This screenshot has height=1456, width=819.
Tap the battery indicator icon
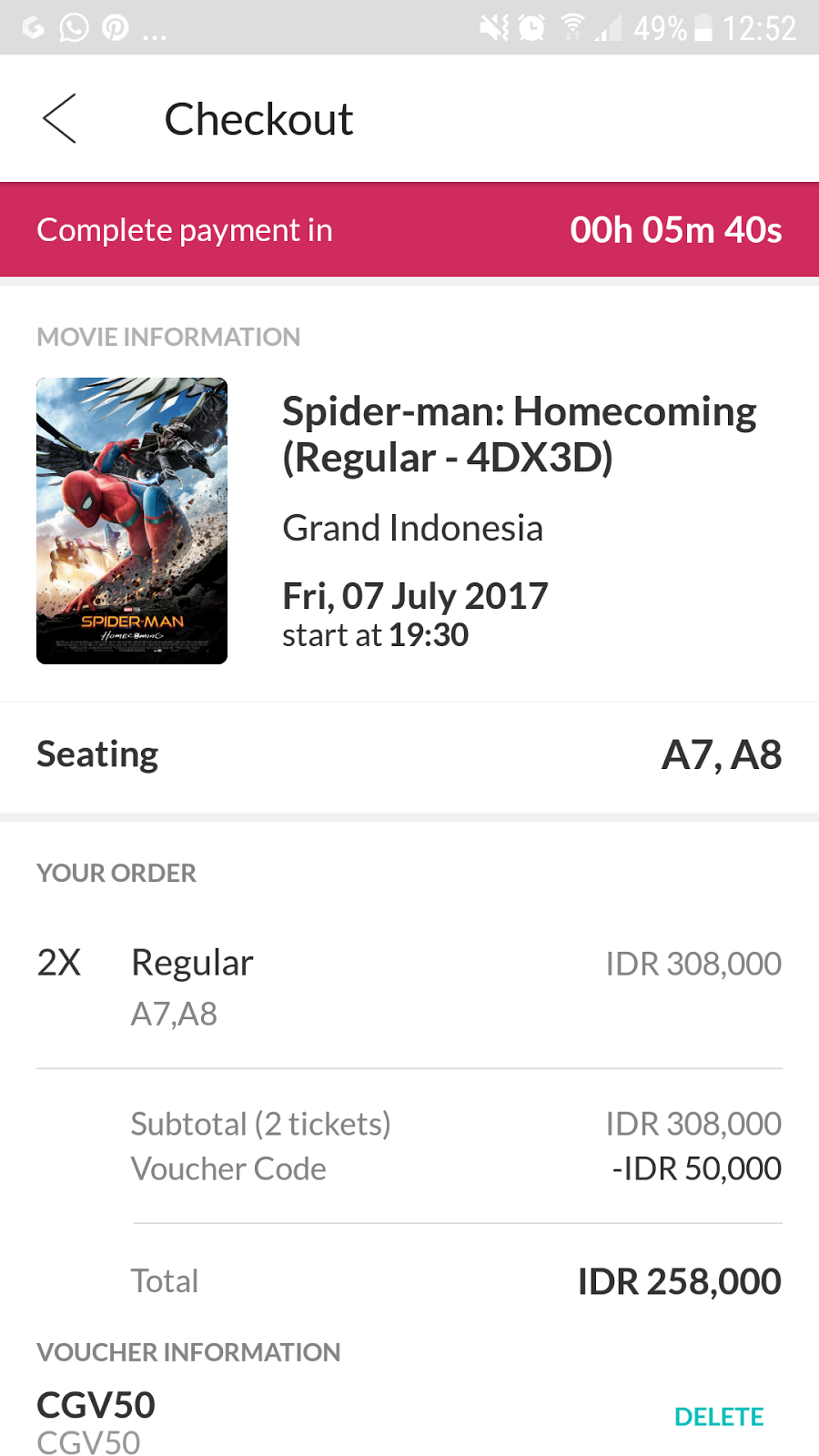(703, 28)
